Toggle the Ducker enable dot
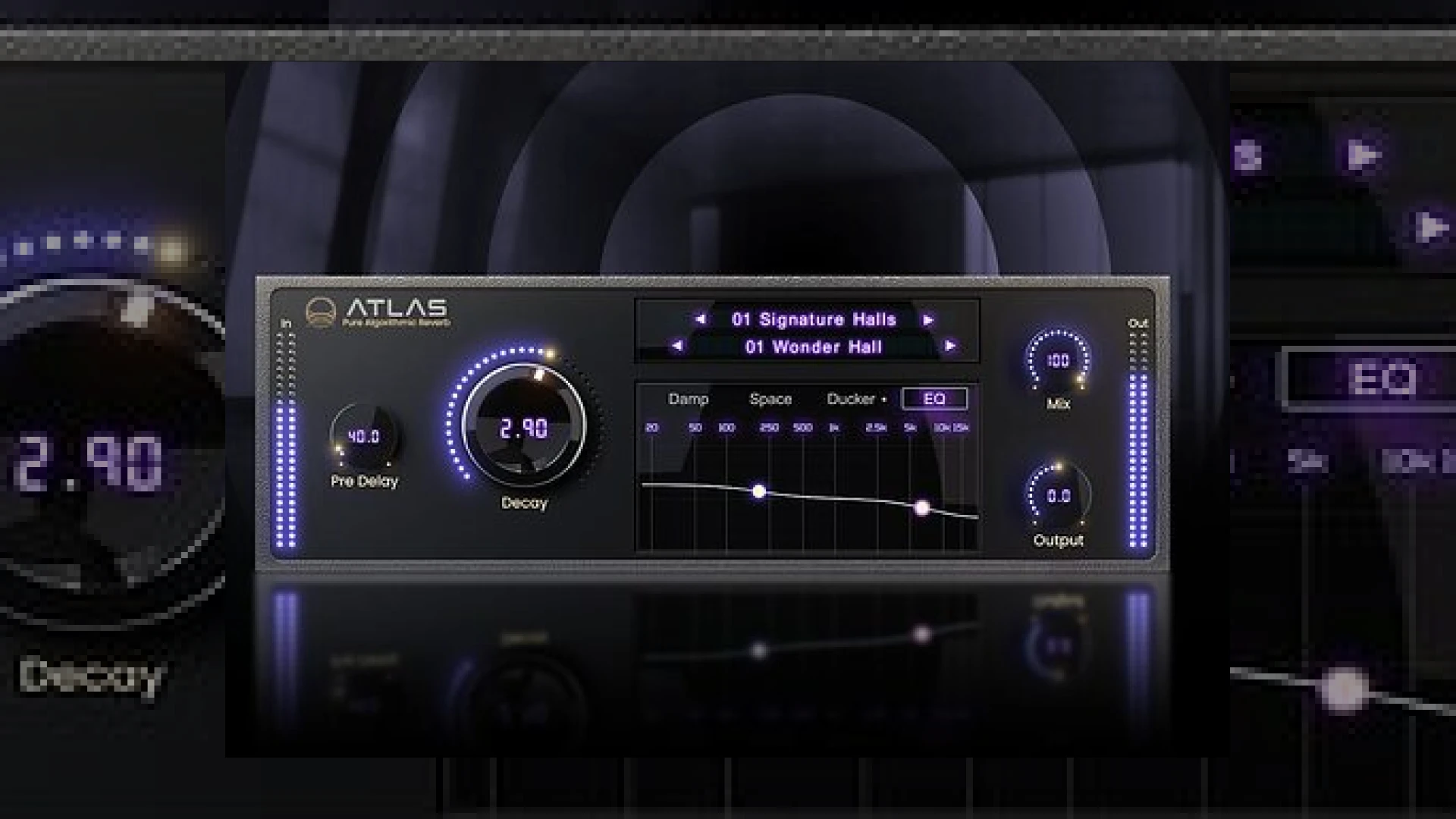 tap(884, 400)
